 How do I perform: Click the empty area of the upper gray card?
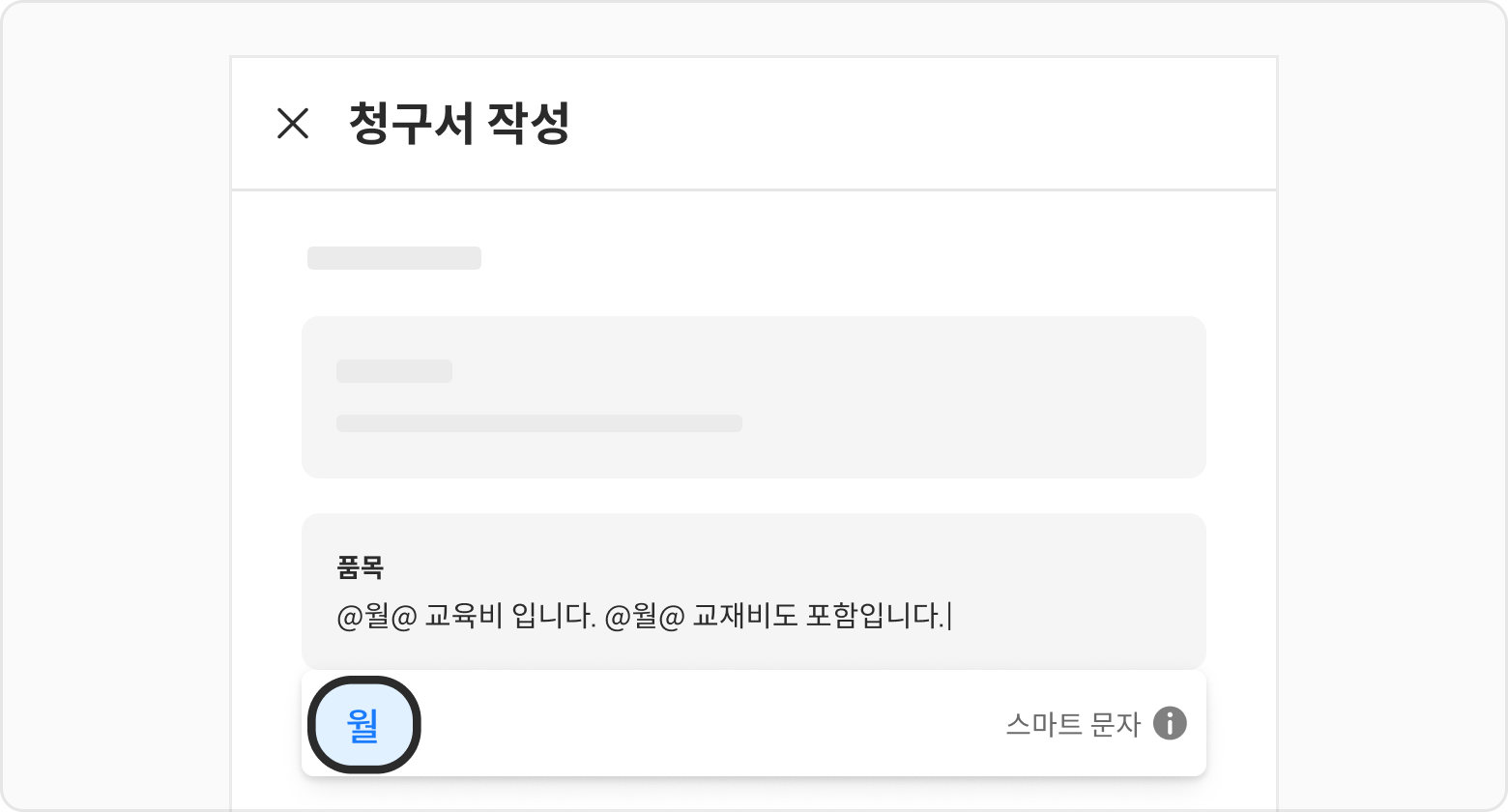pos(967,396)
